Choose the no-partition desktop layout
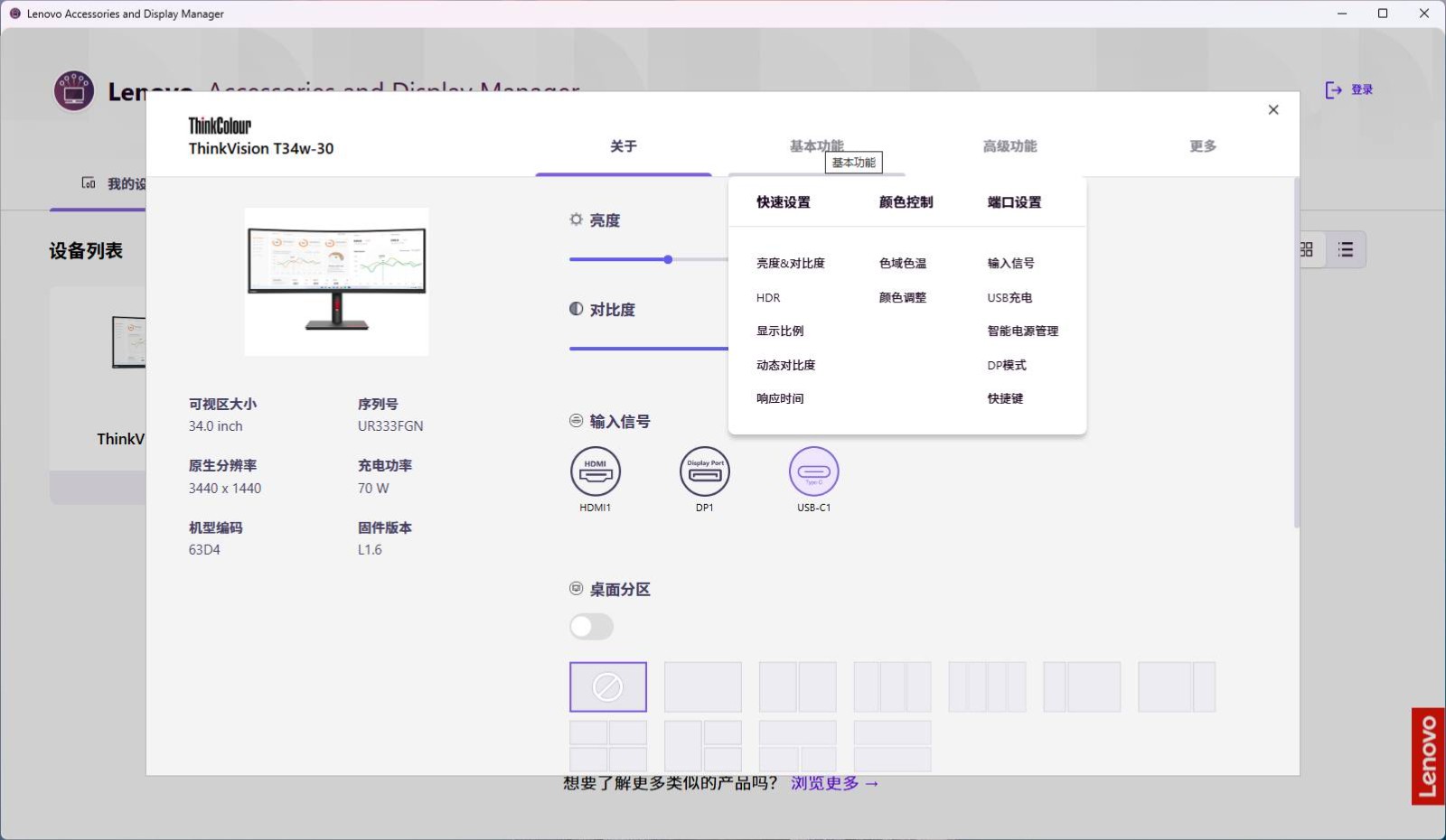 (x=608, y=687)
